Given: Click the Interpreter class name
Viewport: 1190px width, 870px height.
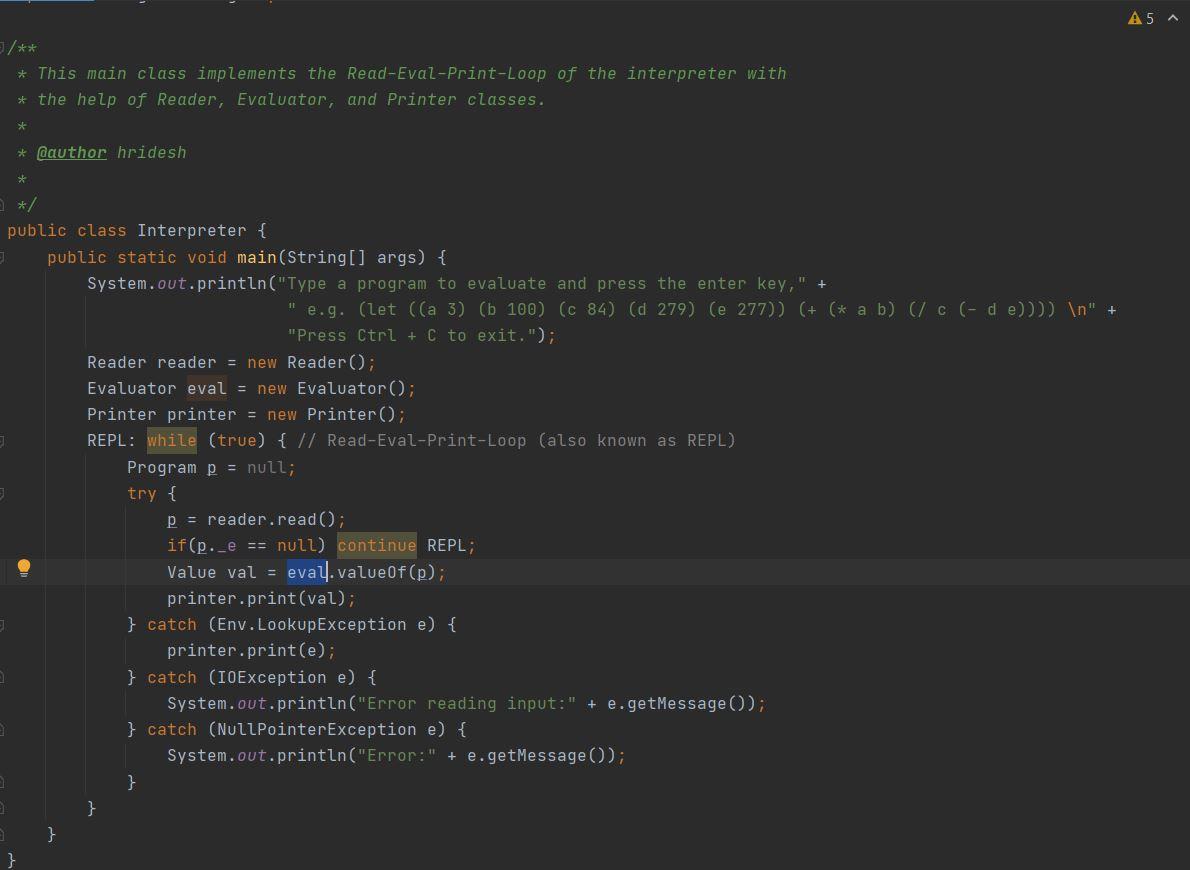Looking at the screenshot, I should [191, 231].
